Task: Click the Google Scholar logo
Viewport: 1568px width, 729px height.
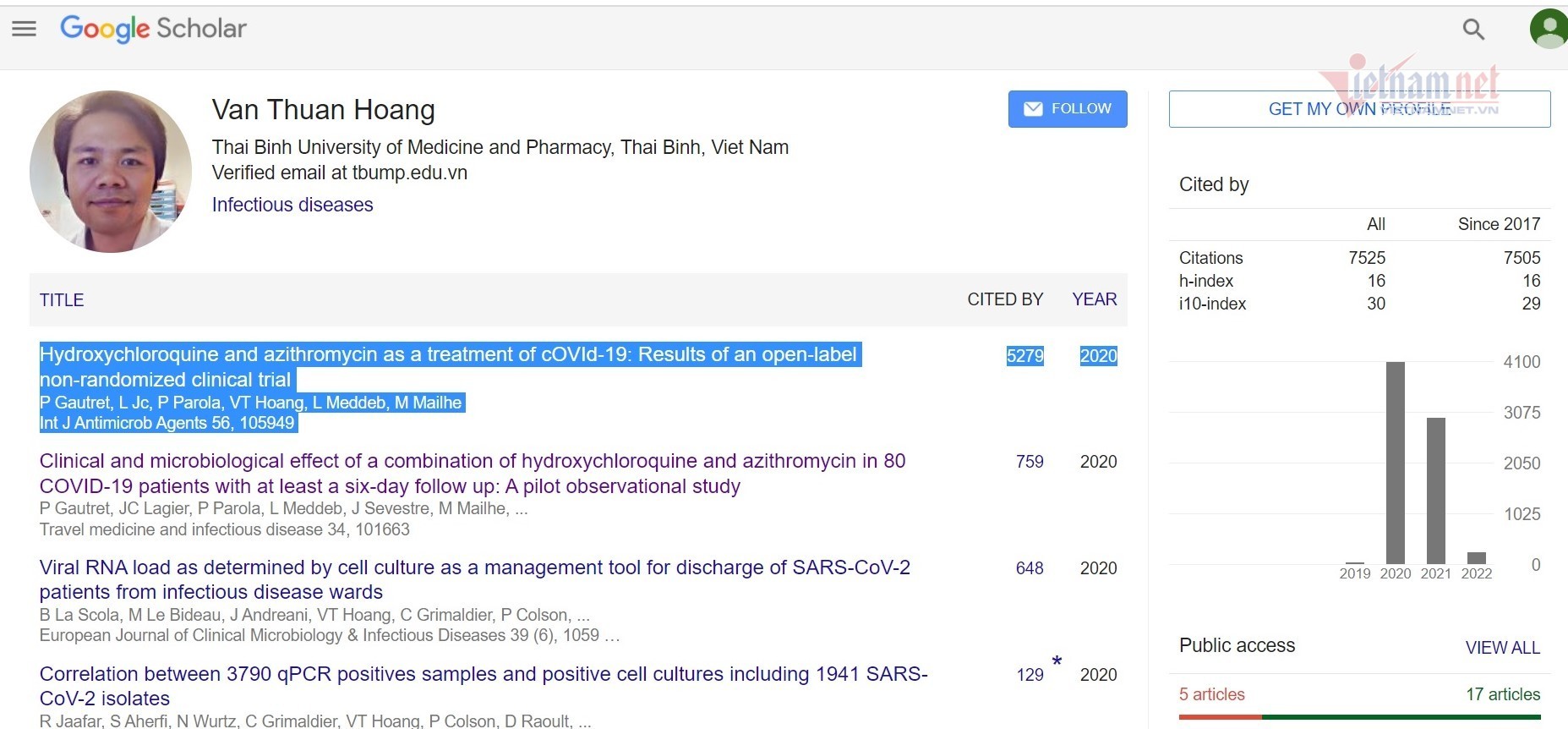Action: pyautogui.click(x=153, y=29)
